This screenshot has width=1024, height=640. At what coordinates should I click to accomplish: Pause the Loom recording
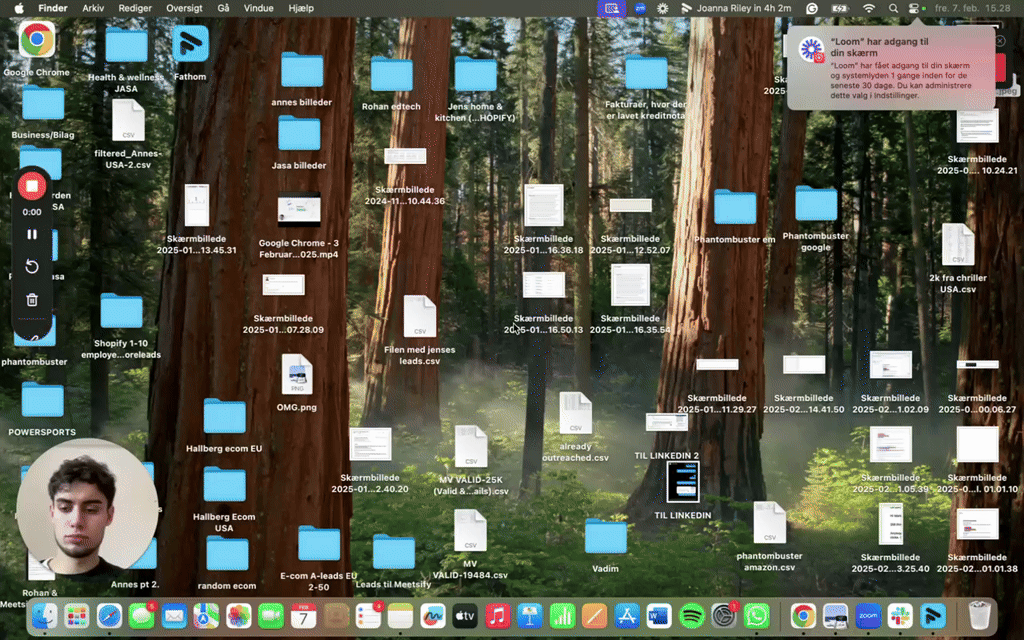point(32,235)
